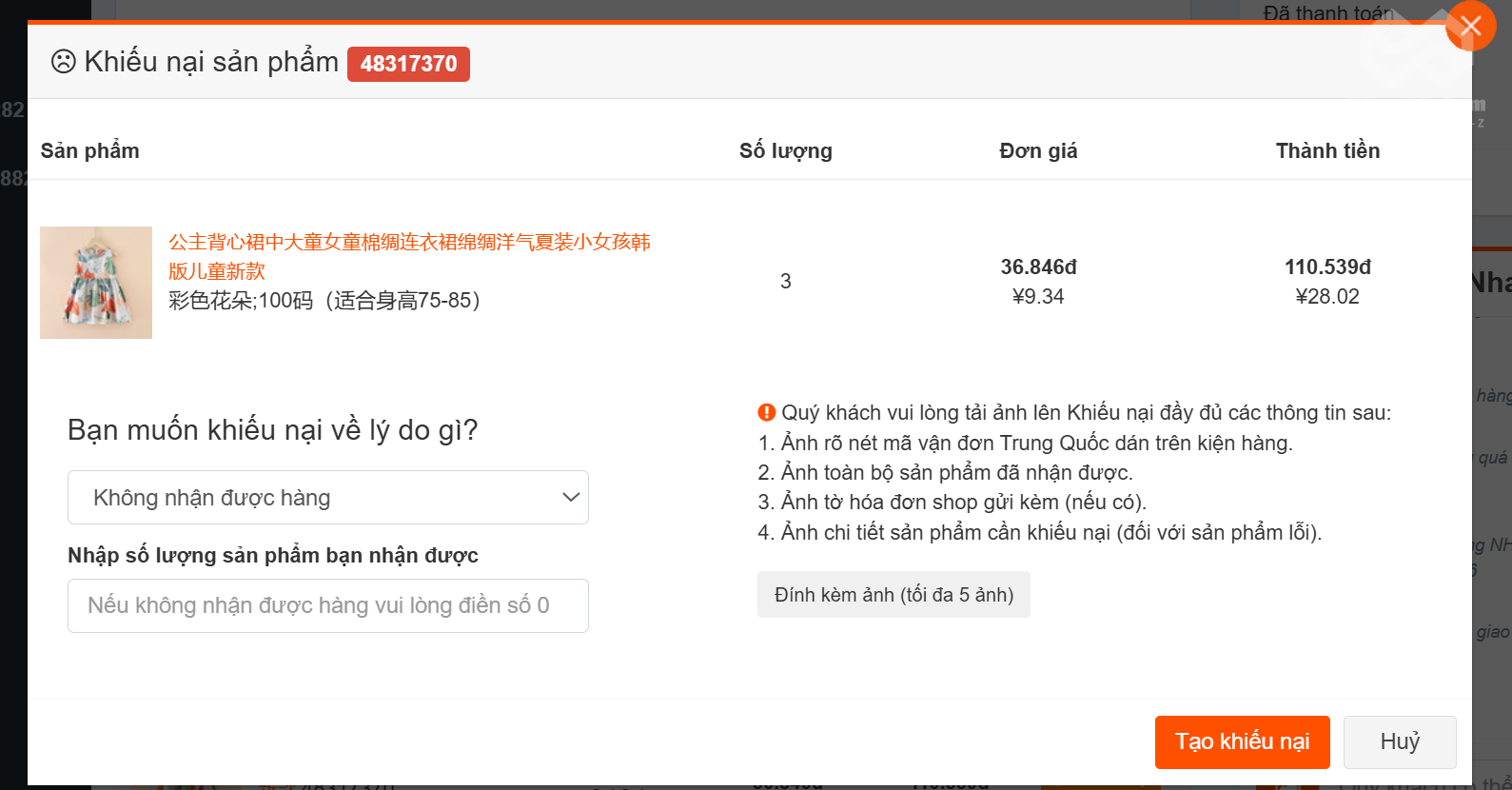
Task: Submit with the 'Tạo khiếu nại' button
Action: [x=1242, y=741]
